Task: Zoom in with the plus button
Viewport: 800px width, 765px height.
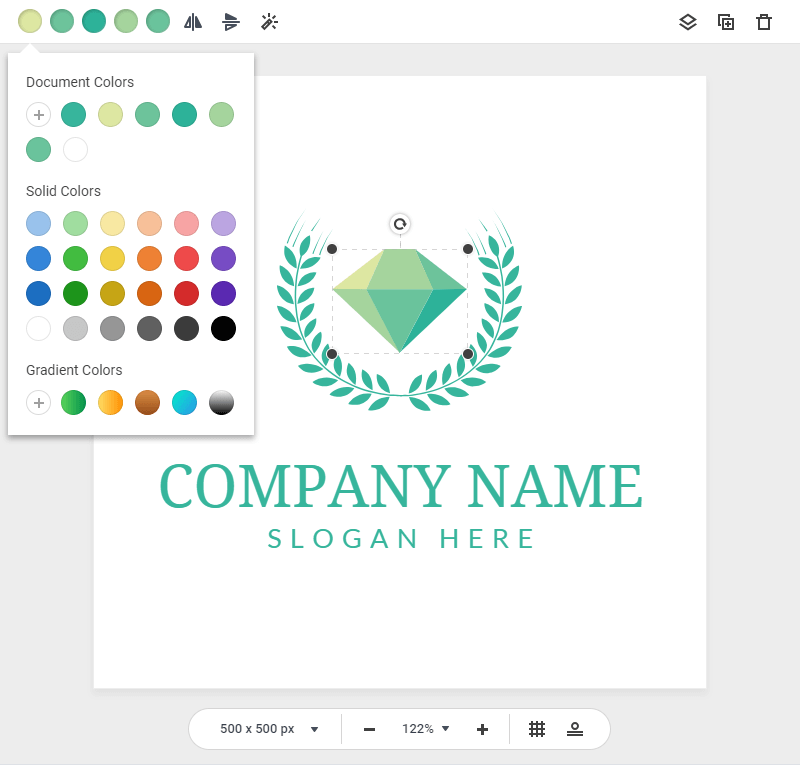Action: coord(482,729)
